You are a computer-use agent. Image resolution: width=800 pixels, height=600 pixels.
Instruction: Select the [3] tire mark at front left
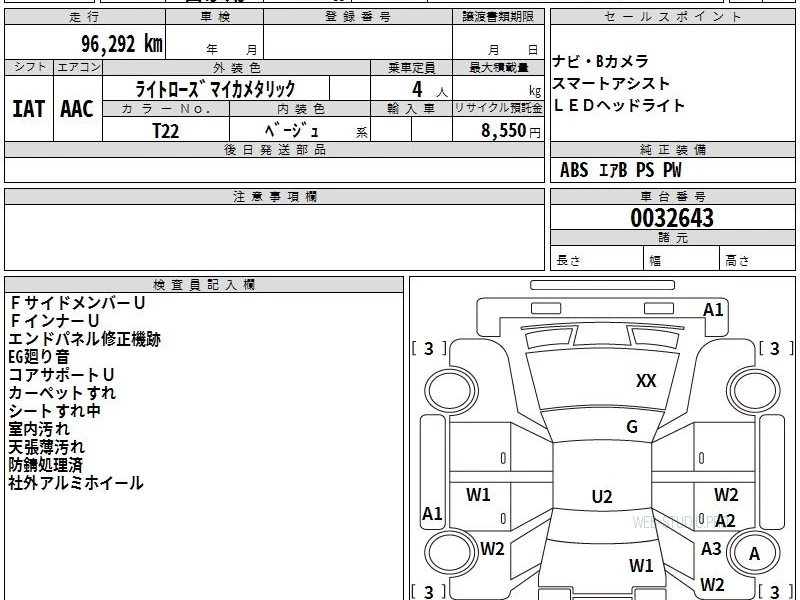429,348
